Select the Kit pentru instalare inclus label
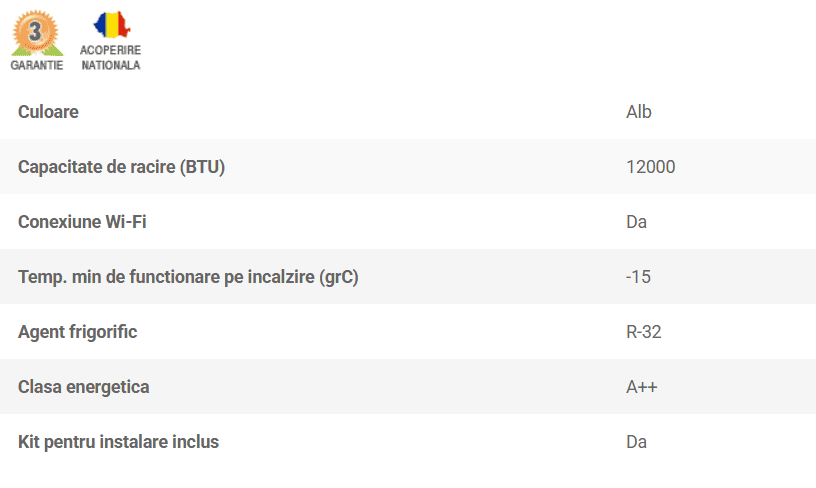 click(118, 442)
